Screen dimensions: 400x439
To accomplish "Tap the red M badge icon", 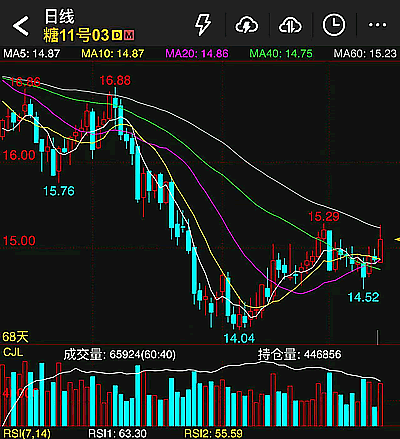I will (129, 35).
